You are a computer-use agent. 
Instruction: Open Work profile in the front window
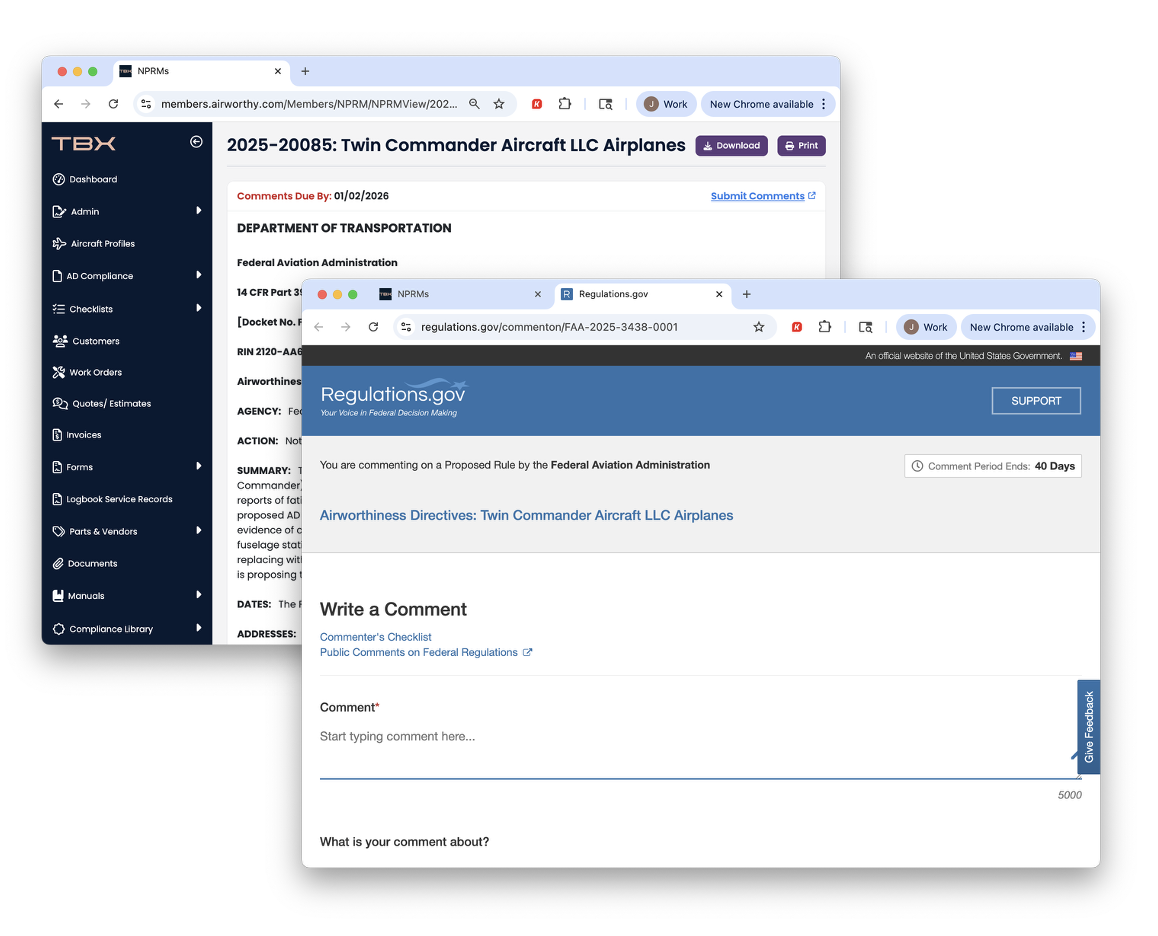(x=926, y=327)
